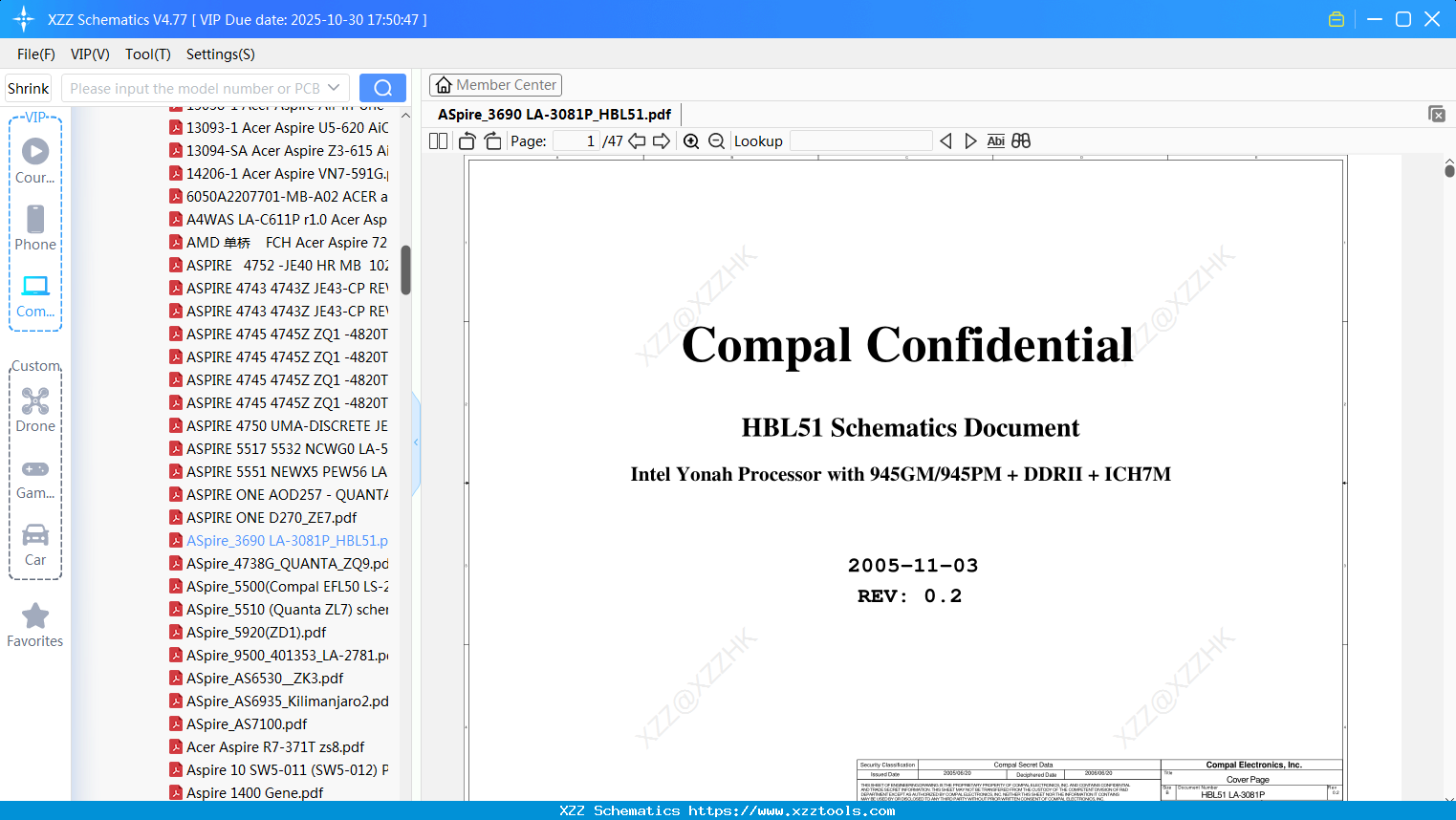Grab the file list vertical scrollbar thumb

click(x=405, y=270)
